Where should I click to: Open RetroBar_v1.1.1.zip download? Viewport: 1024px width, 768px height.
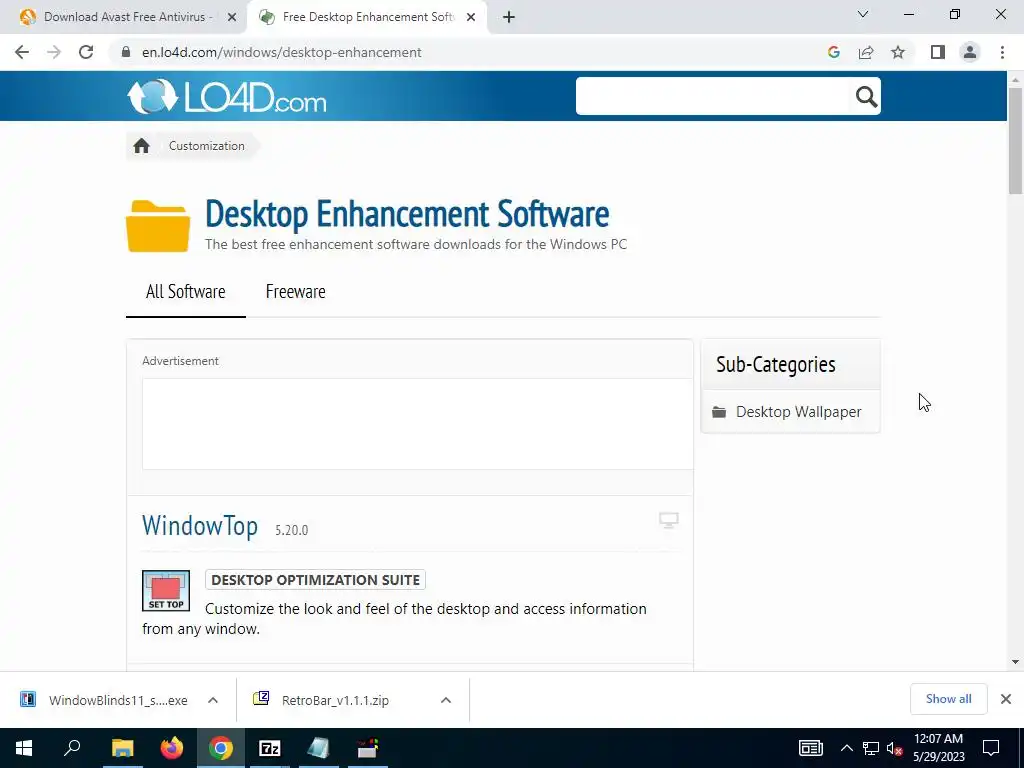(x=336, y=700)
